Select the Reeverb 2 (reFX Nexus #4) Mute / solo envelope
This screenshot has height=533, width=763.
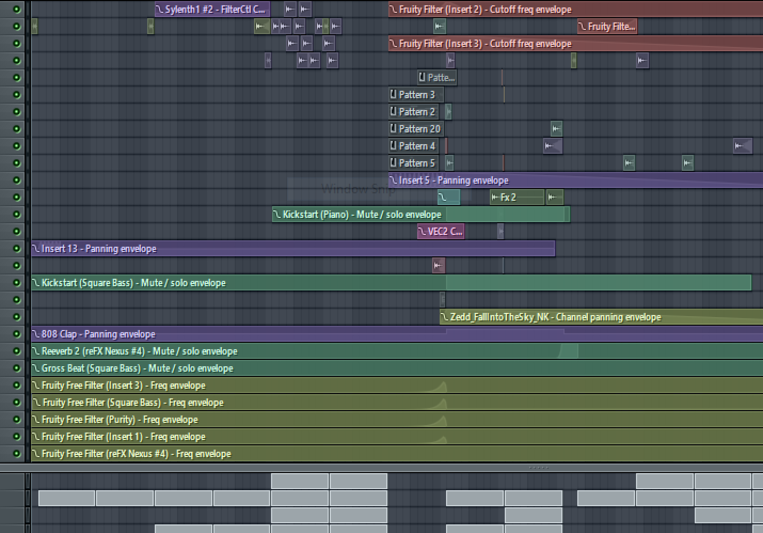[397, 351]
